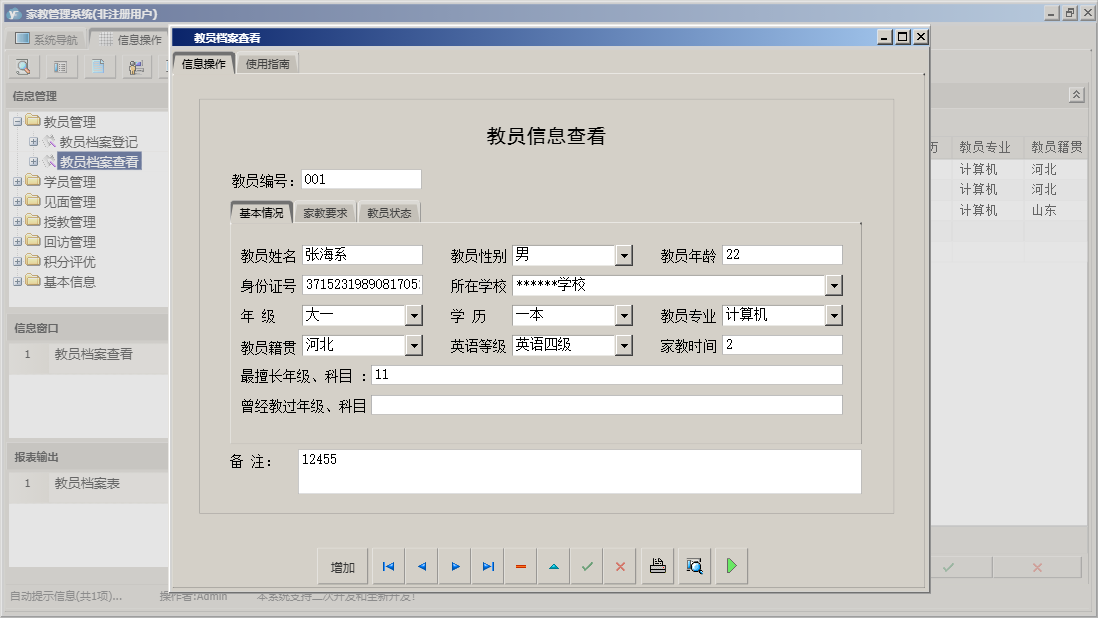Expand the 所在学校 dropdown list
This screenshot has width=1098, height=618.
[833, 285]
